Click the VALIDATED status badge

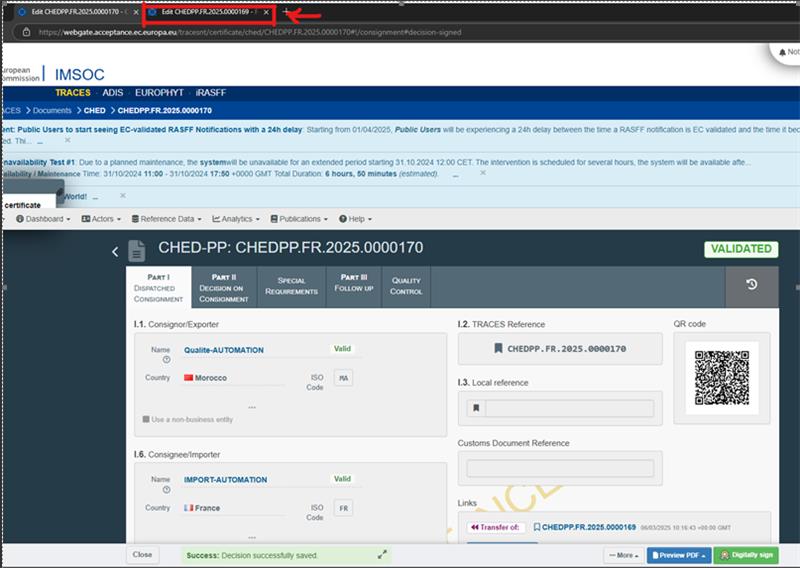click(741, 249)
